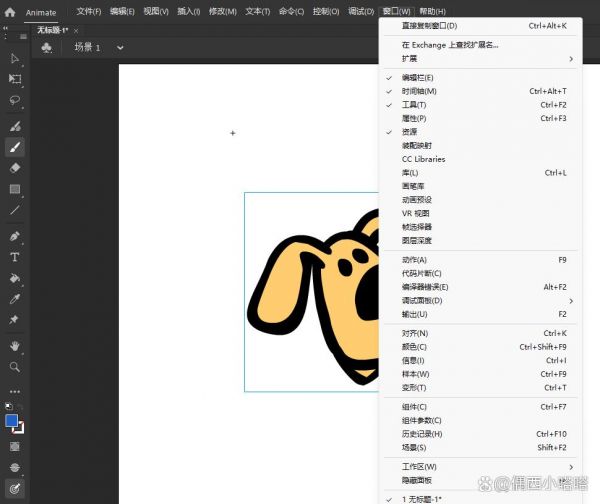Open CC Libraries panel from menu
Image resolution: width=600 pixels, height=504 pixels.
coord(423,159)
